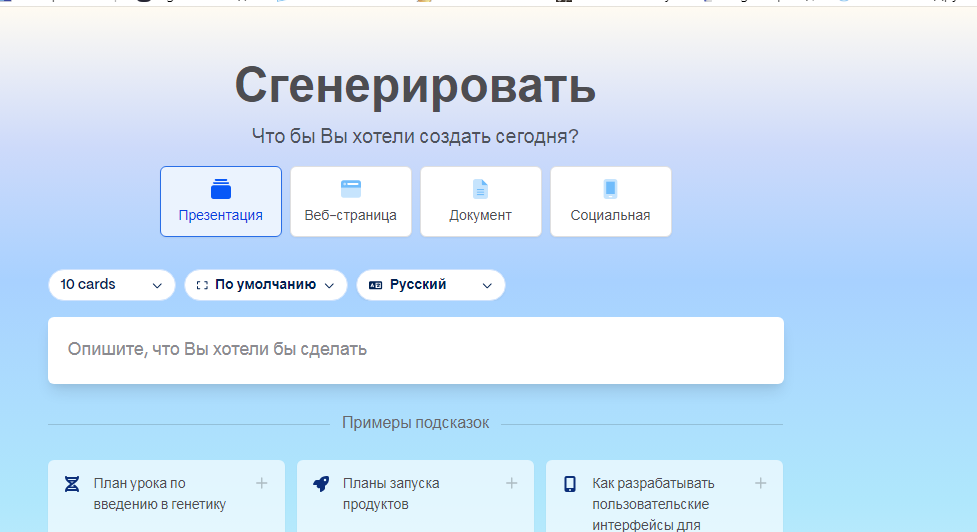Click the DNA icon on genetics prompt
The height and width of the screenshot is (532, 977).
(72, 484)
